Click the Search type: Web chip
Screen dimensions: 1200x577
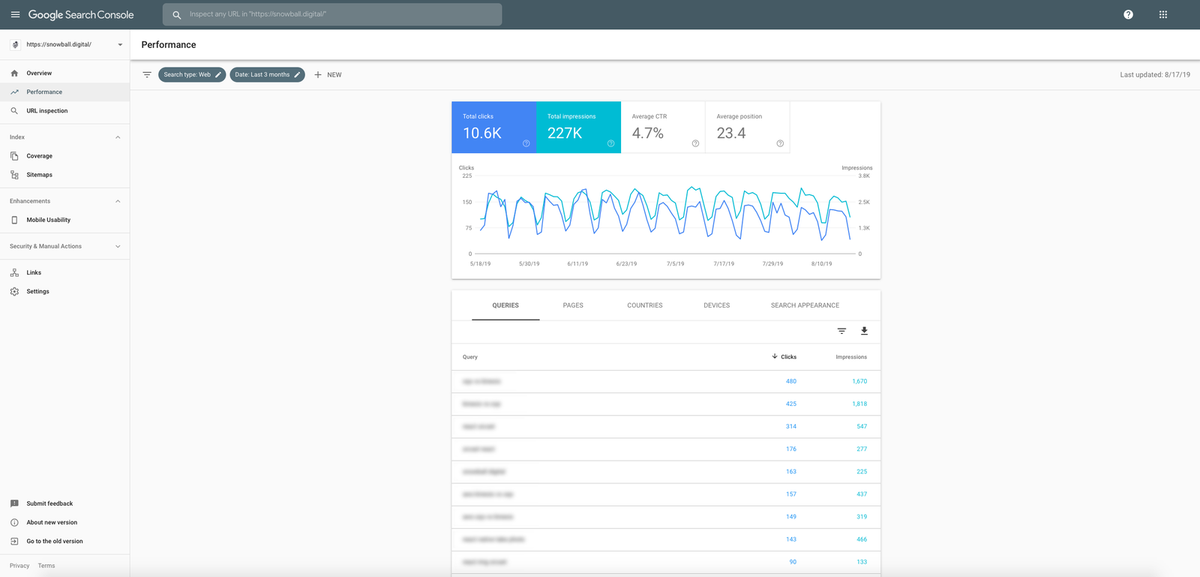tap(191, 74)
